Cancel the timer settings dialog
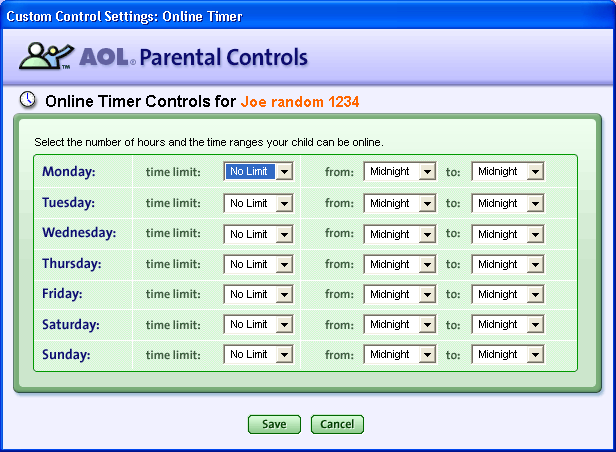 tap(337, 424)
